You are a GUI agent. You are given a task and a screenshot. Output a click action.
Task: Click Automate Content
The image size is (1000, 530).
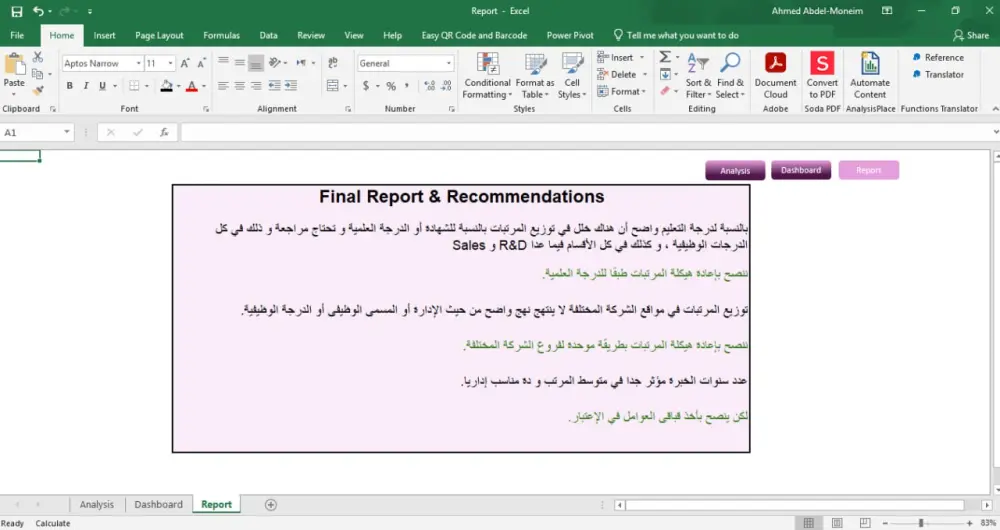[x=870, y=76]
